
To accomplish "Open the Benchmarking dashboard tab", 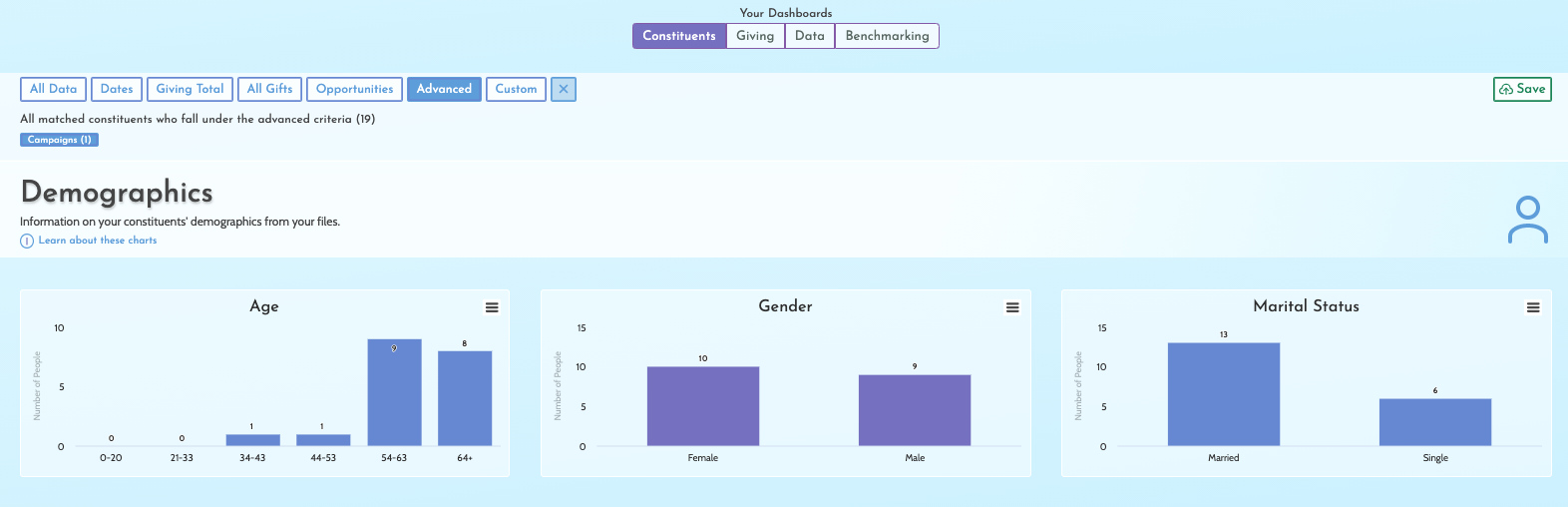I will 887,36.
